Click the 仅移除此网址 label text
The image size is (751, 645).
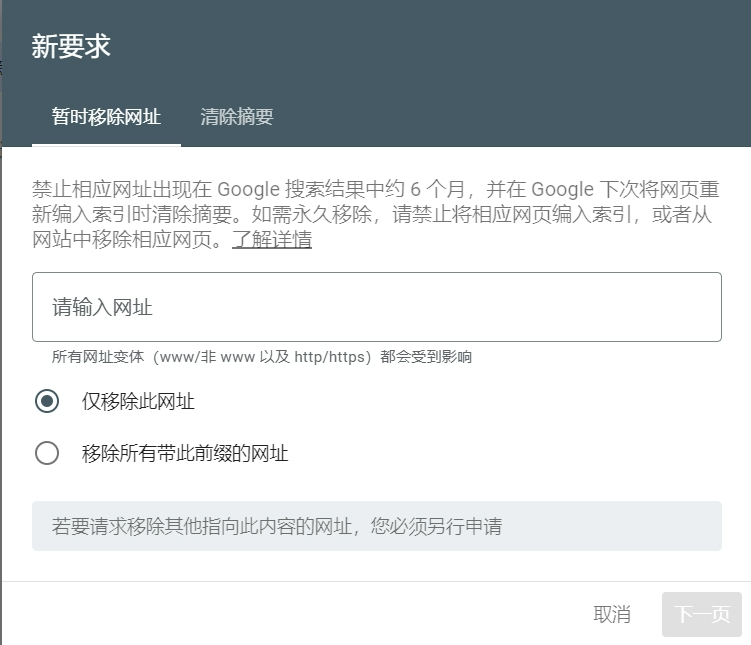(x=138, y=402)
